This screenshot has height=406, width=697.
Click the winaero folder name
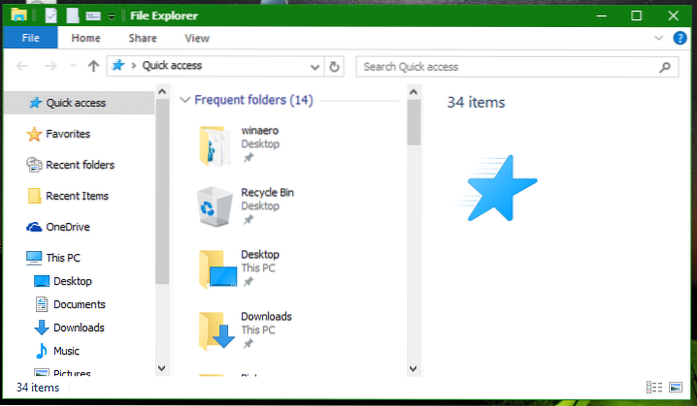[260, 130]
